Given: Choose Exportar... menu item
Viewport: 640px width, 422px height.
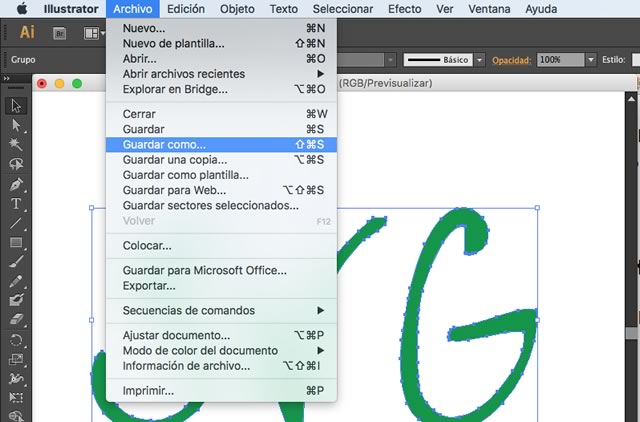Looking at the screenshot, I should [x=221, y=286].
